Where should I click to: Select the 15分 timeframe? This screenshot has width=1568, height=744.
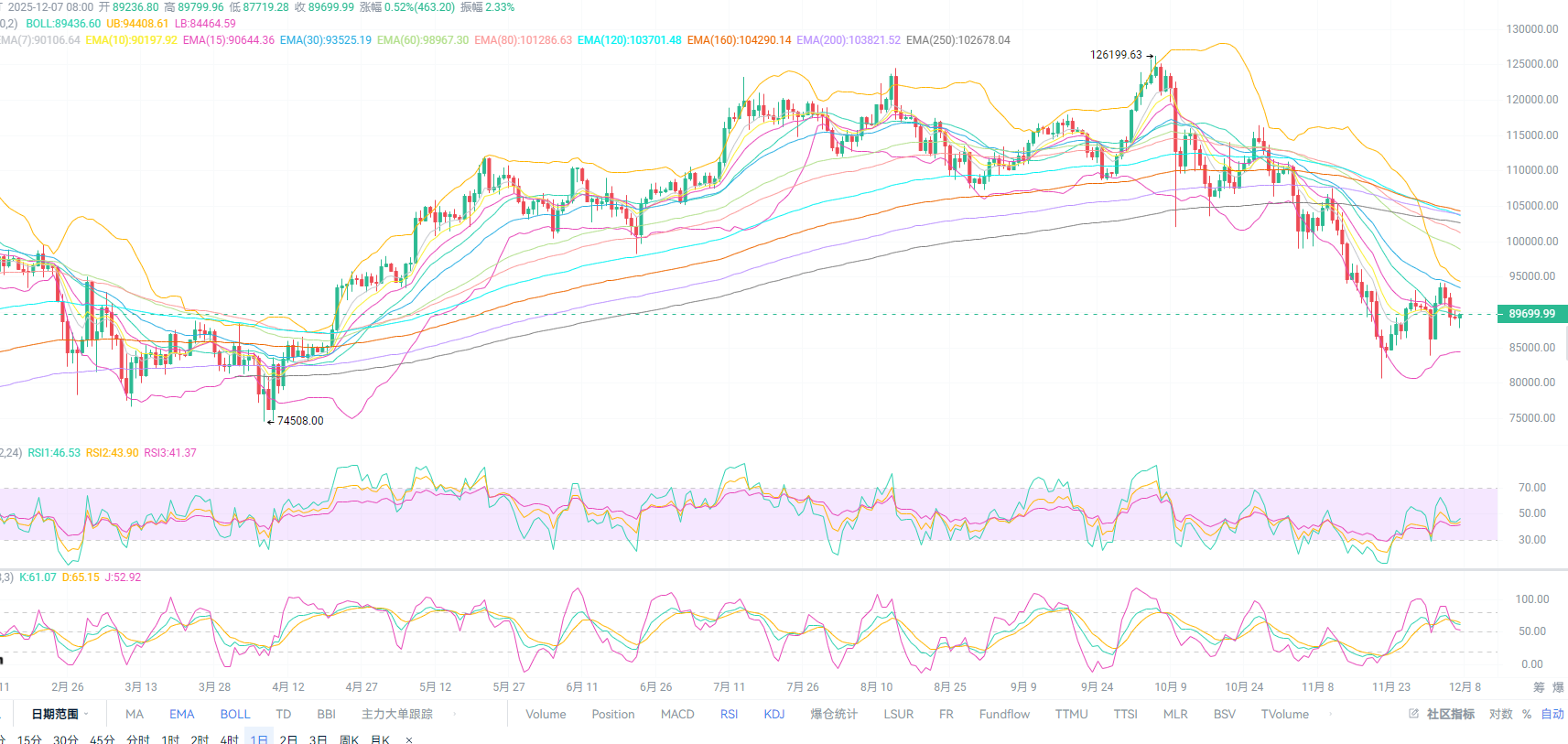29,739
